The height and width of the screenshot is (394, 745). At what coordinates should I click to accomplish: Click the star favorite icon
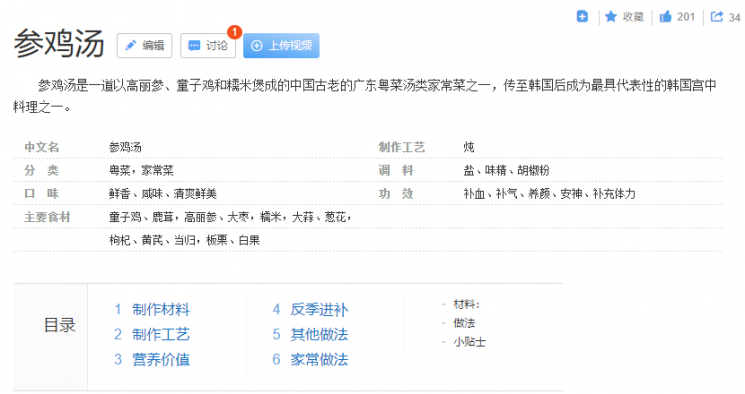tap(611, 17)
